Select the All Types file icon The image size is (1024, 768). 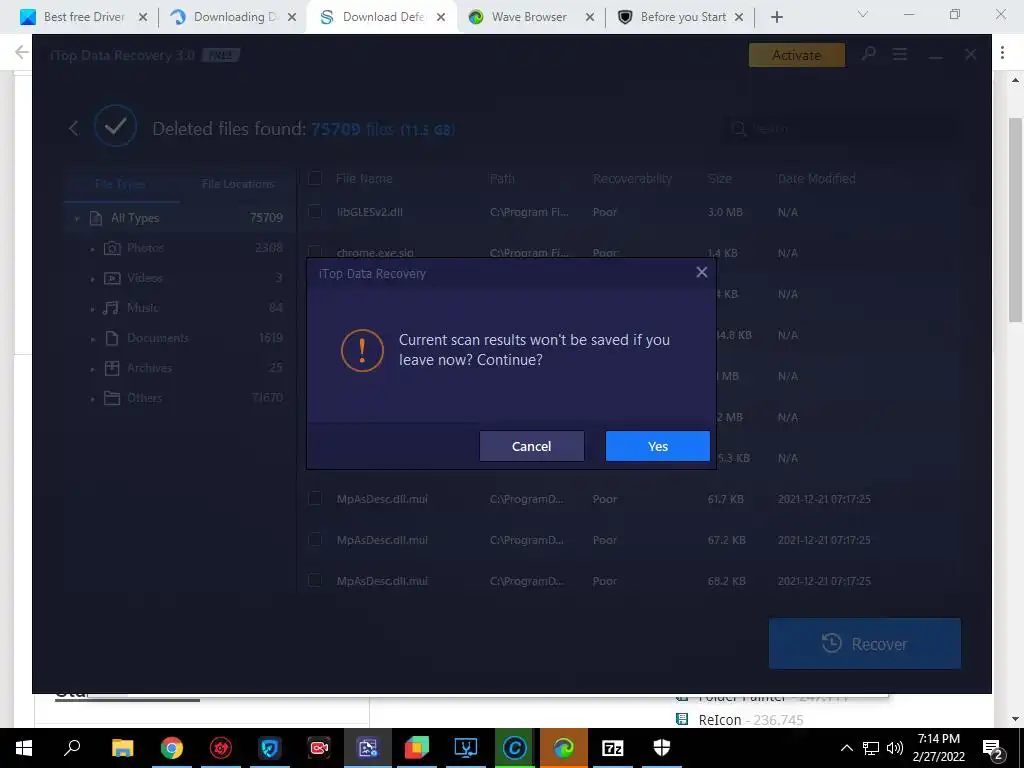click(96, 218)
